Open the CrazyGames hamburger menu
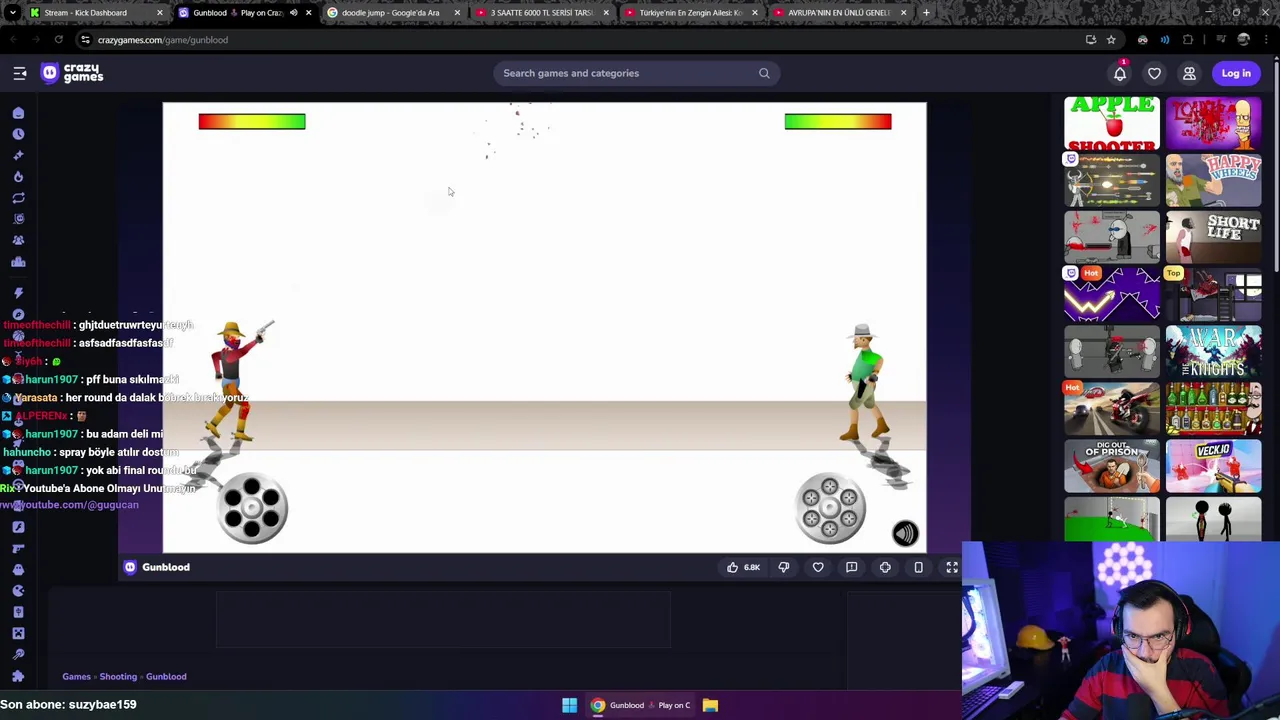 pyautogui.click(x=20, y=73)
